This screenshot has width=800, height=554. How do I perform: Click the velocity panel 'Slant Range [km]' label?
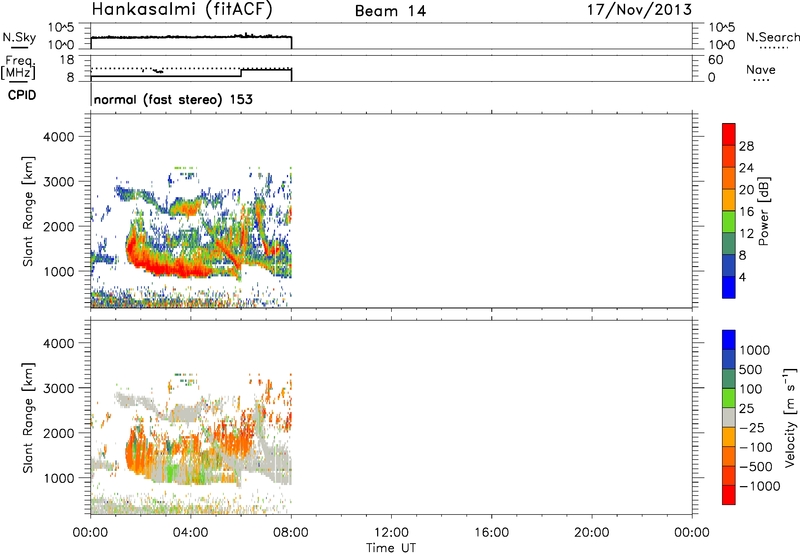coord(28,418)
